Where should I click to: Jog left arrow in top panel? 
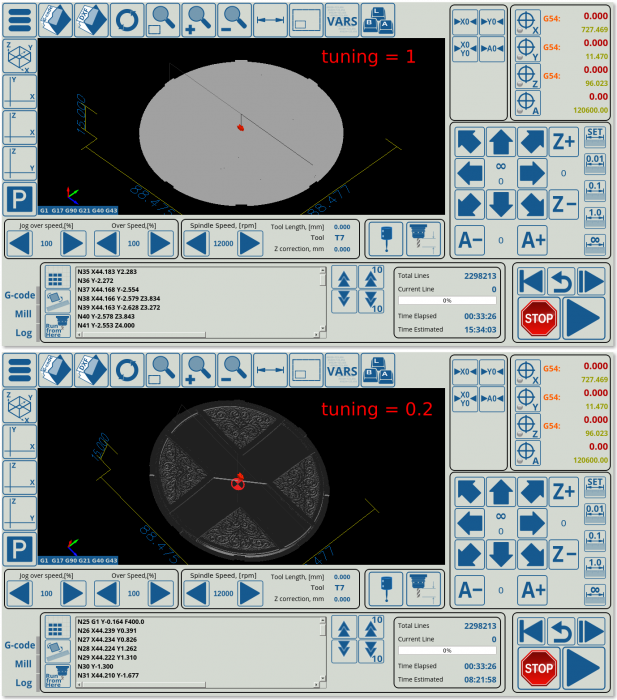(x=470, y=173)
